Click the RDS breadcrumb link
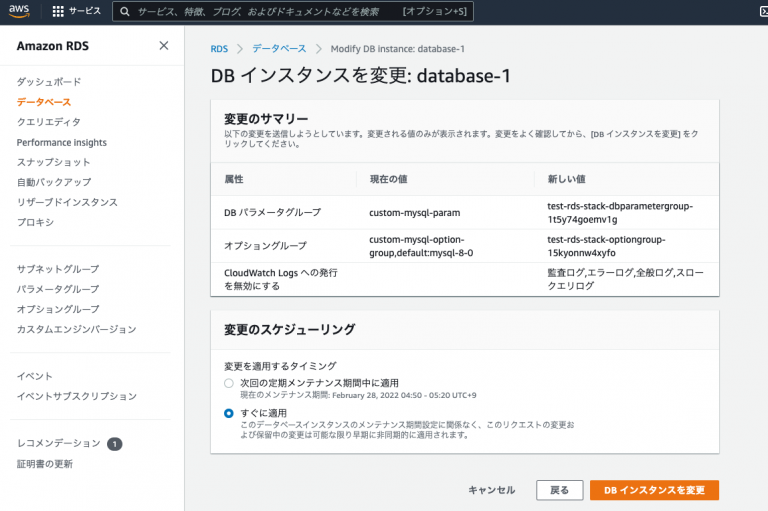This screenshot has height=511, width=768. (219, 48)
